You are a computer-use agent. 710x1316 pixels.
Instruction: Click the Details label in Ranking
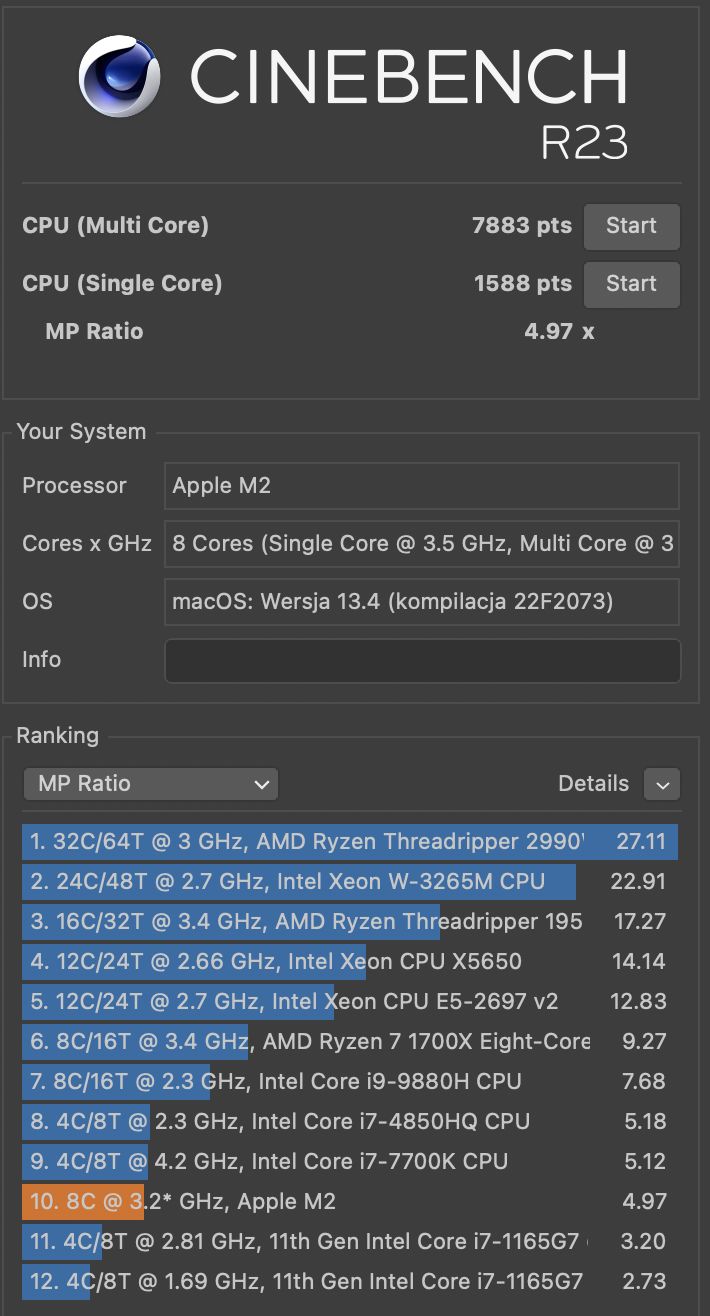point(593,784)
